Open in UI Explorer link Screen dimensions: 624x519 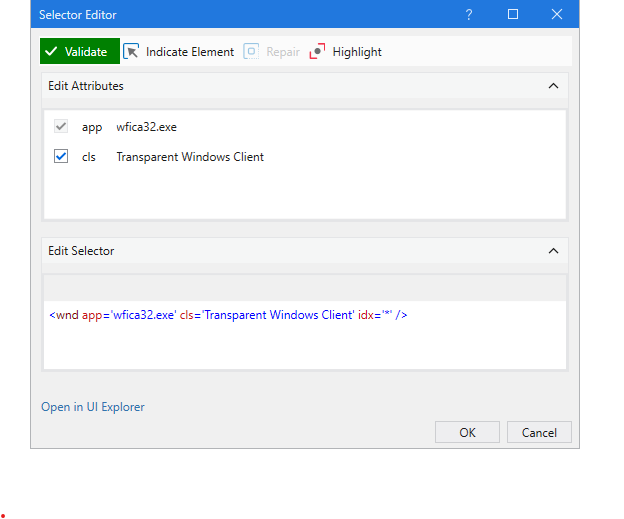(x=93, y=407)
